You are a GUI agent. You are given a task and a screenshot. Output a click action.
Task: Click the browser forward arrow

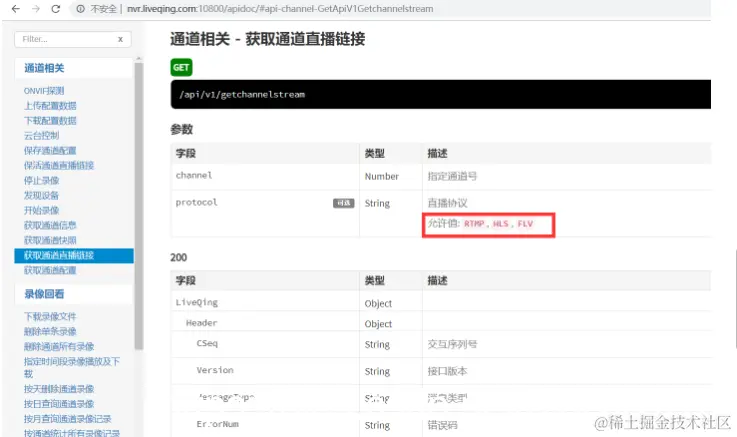click(x=36, y=8)
